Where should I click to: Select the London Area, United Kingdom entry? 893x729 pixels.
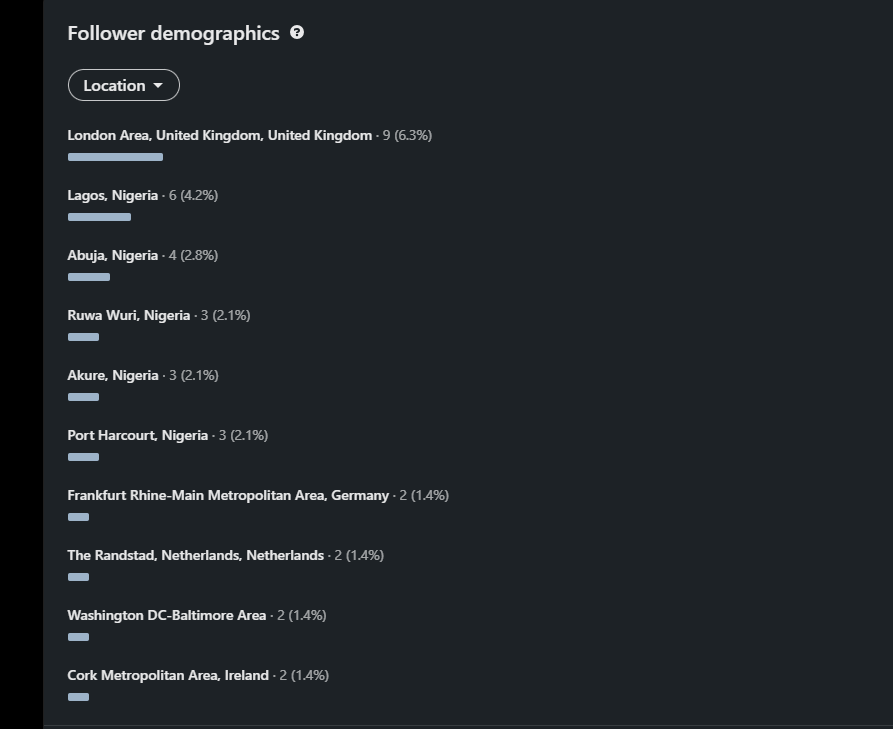219,135
